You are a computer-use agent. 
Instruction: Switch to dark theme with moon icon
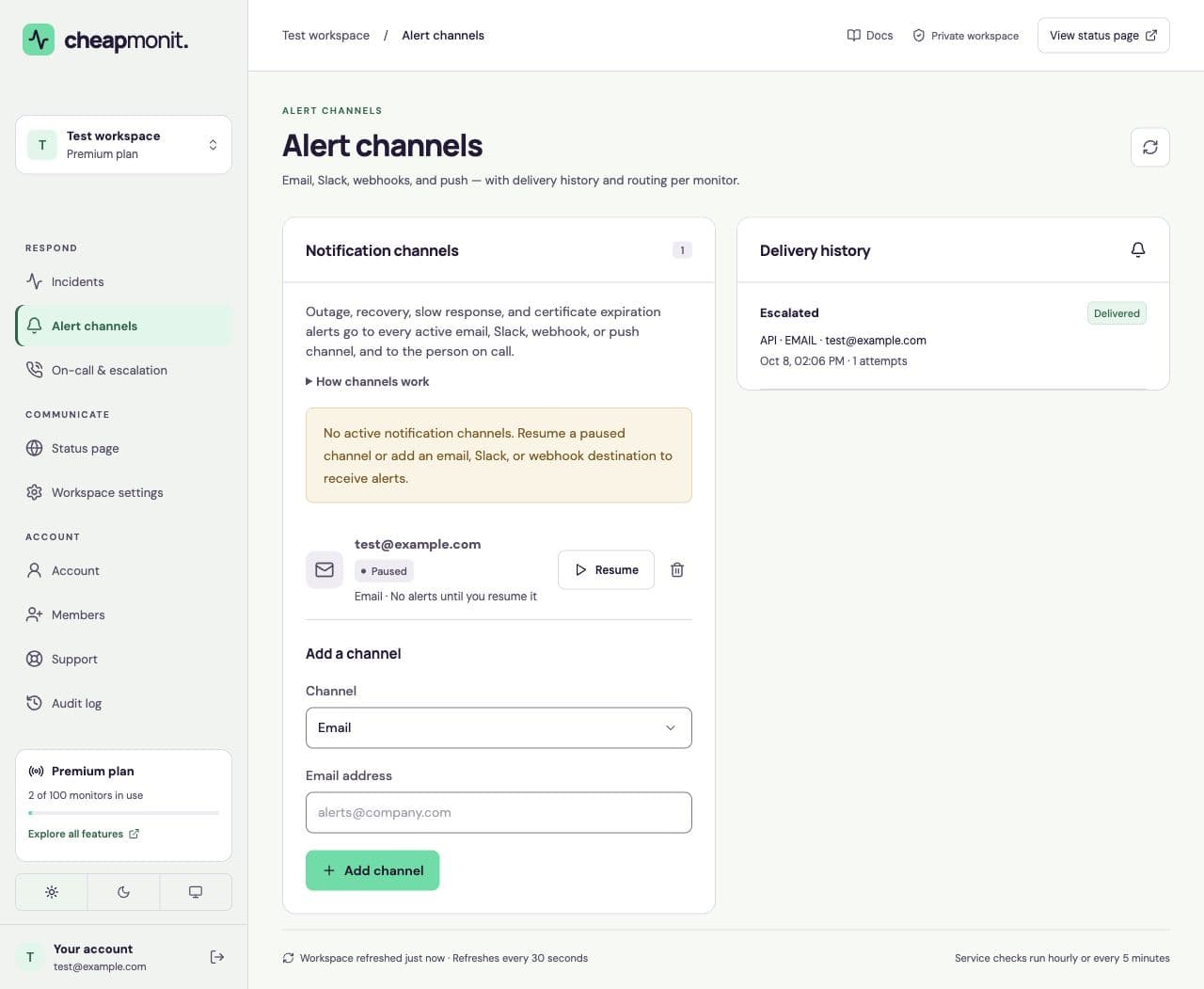click(x=123, y=892)
